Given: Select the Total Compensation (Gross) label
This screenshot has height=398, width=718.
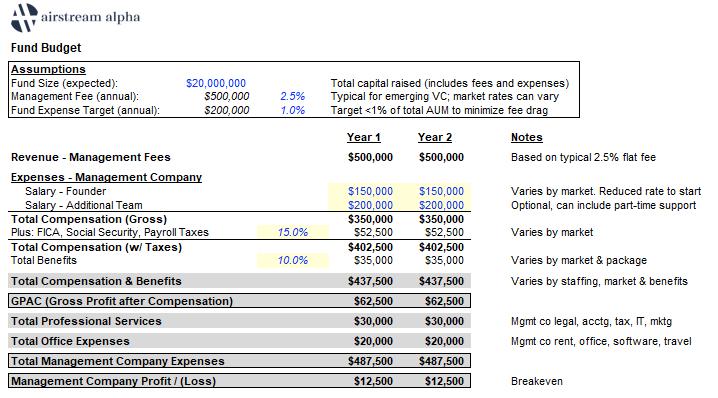Looking at the screenshot, I should (89, 219).
